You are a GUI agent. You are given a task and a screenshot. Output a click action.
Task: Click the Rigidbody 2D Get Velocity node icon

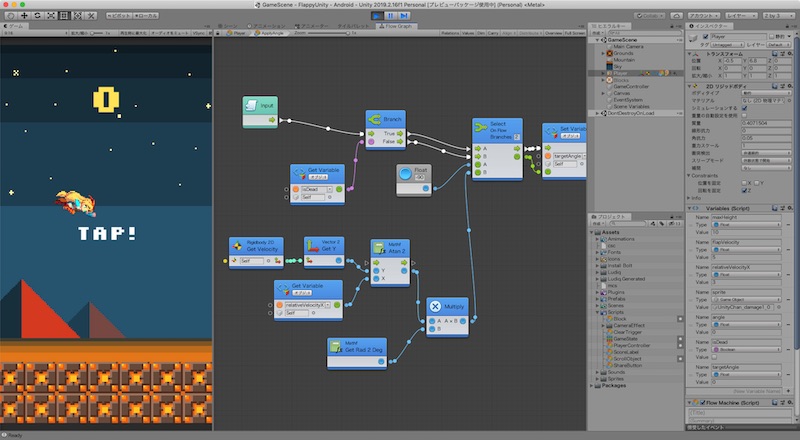click(238, 246)
